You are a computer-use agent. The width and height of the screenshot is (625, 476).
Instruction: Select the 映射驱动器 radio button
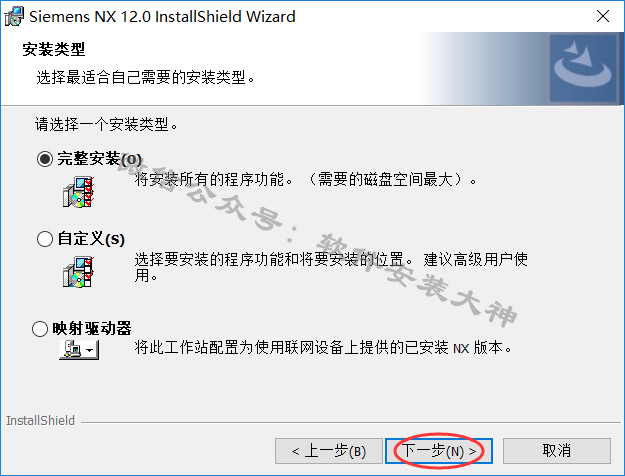coord(40,329)
